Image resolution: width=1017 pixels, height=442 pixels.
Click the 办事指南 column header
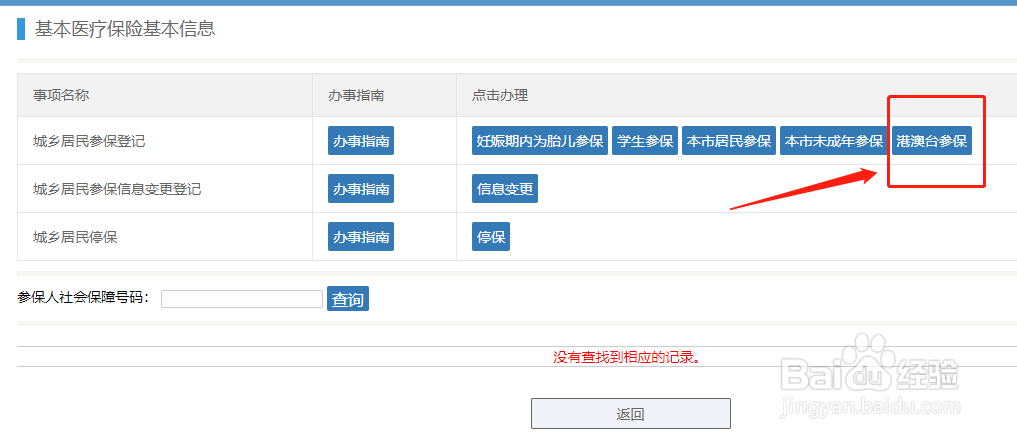(x=356, y=95)
